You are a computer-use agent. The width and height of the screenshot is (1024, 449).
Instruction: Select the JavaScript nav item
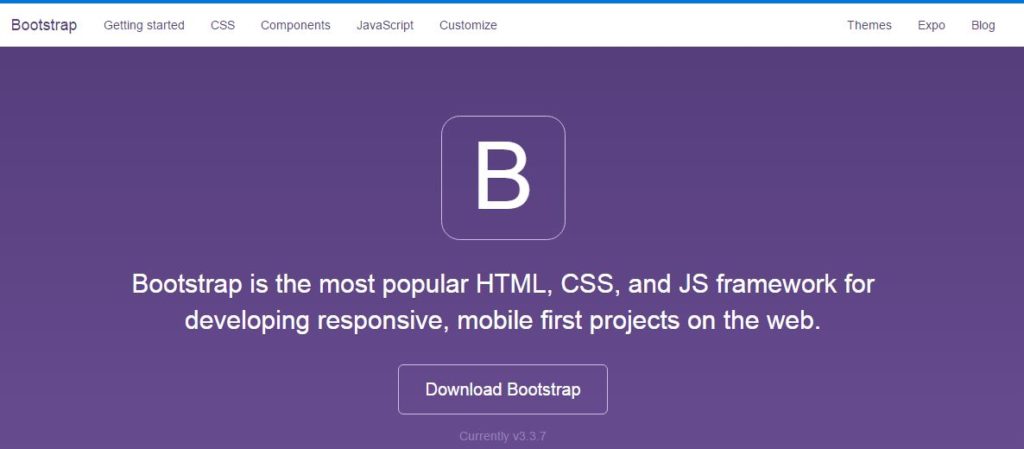[x=385, y=25]
